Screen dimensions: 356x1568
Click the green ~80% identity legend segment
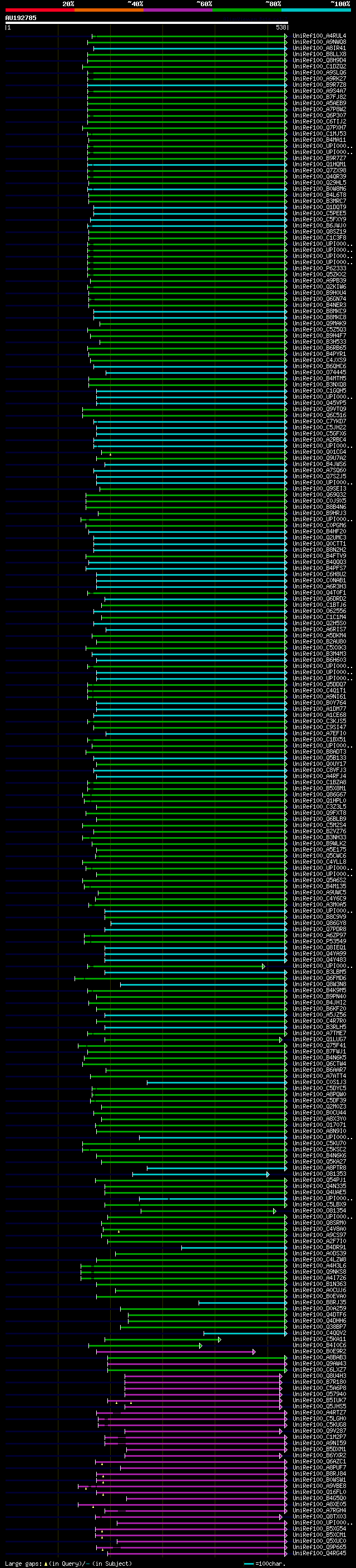247,11
